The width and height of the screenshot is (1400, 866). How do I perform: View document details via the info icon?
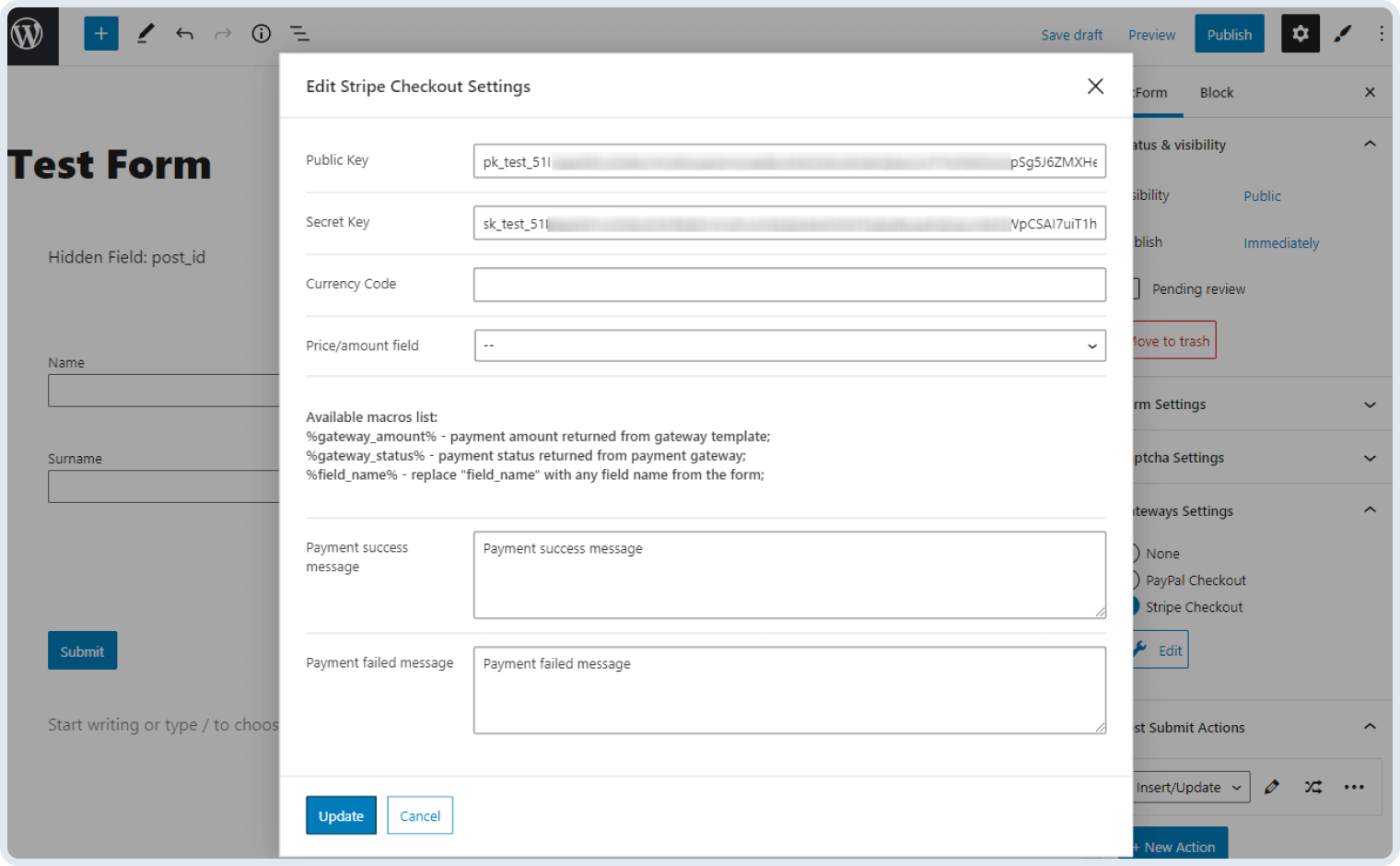(x=261, y=33)
